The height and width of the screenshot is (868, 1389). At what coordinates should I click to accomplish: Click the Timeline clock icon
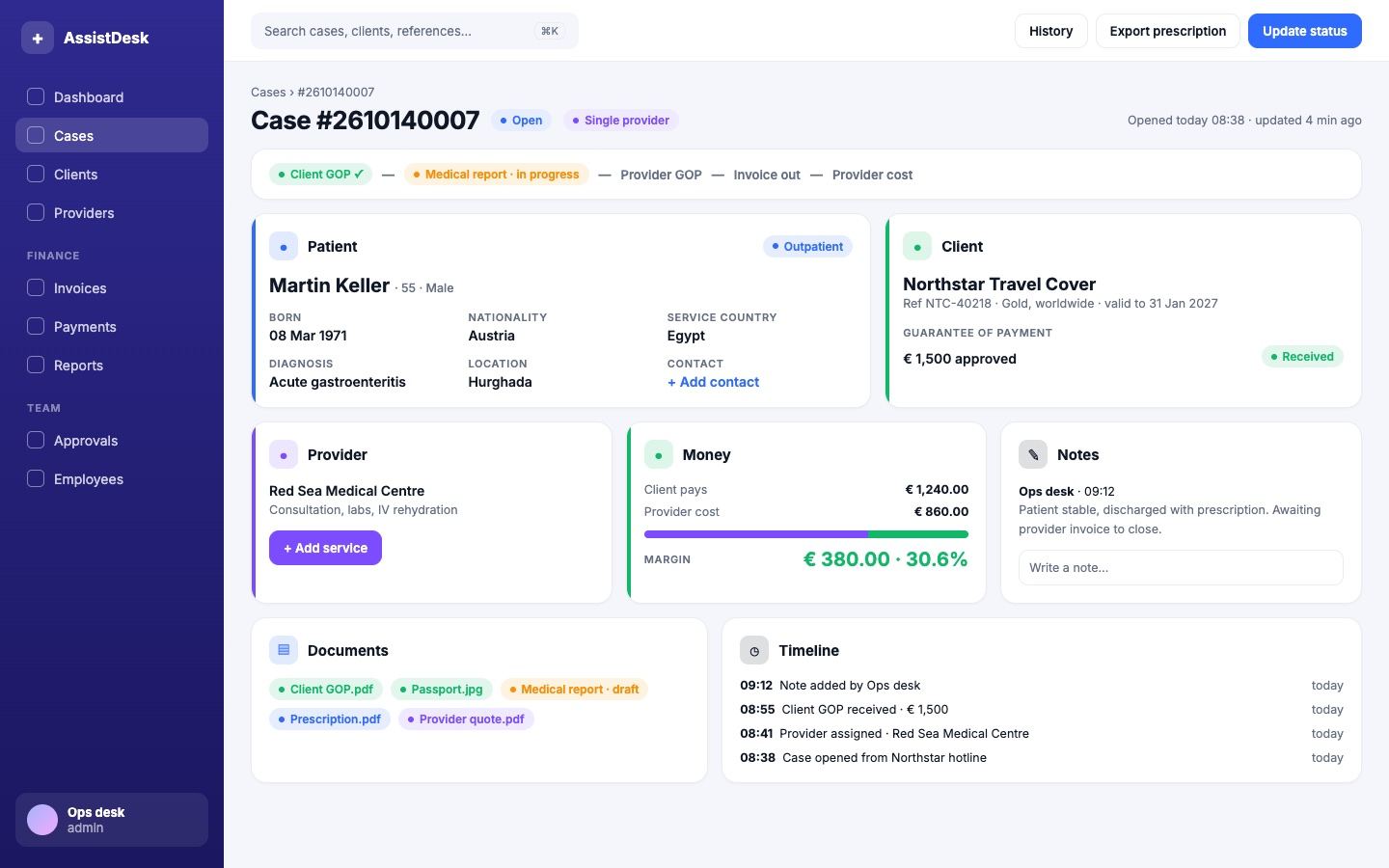(x=754, y=650)
